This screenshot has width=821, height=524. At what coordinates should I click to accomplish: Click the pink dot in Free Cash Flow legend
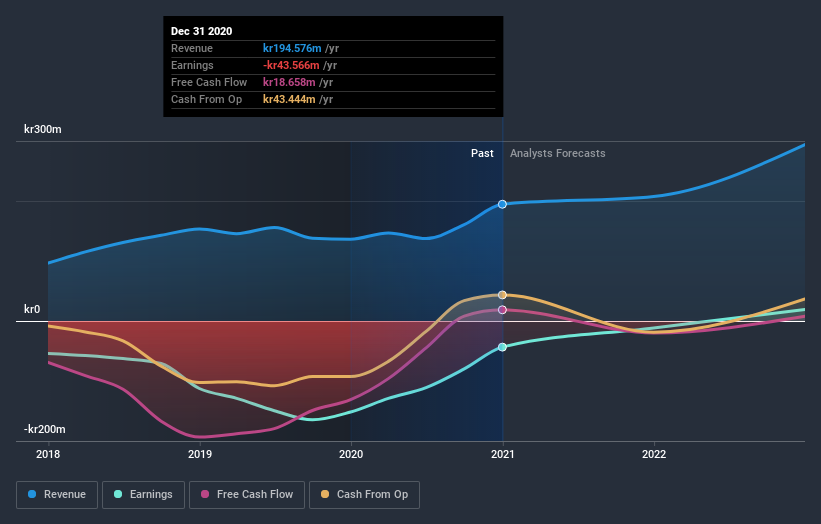click(x=205, y=494)
